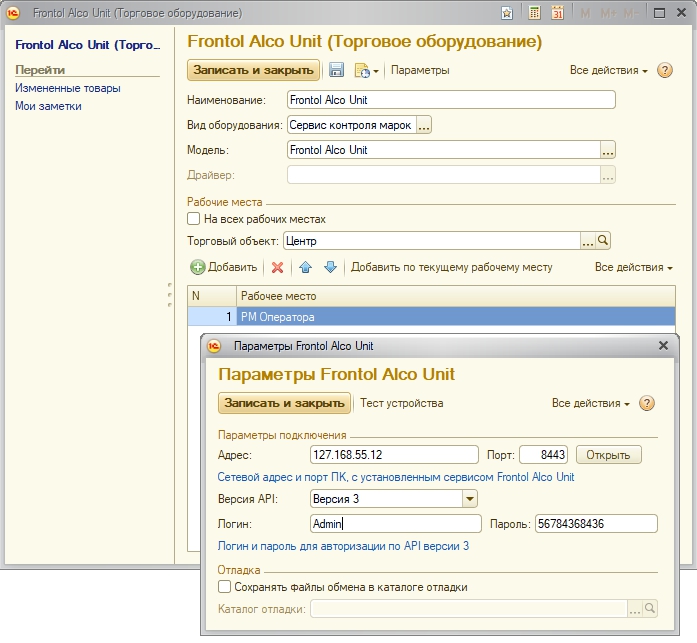This screenshot has height=643, width=697.
Task: Click the Вид оборудования field
Action: (x=352, y=125)
